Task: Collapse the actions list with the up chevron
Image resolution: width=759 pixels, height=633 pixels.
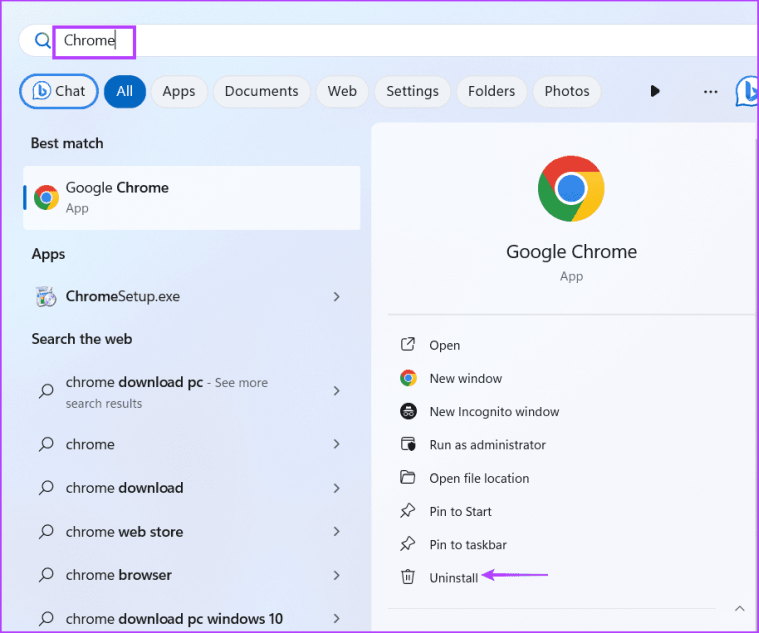Action: (739, 608)
